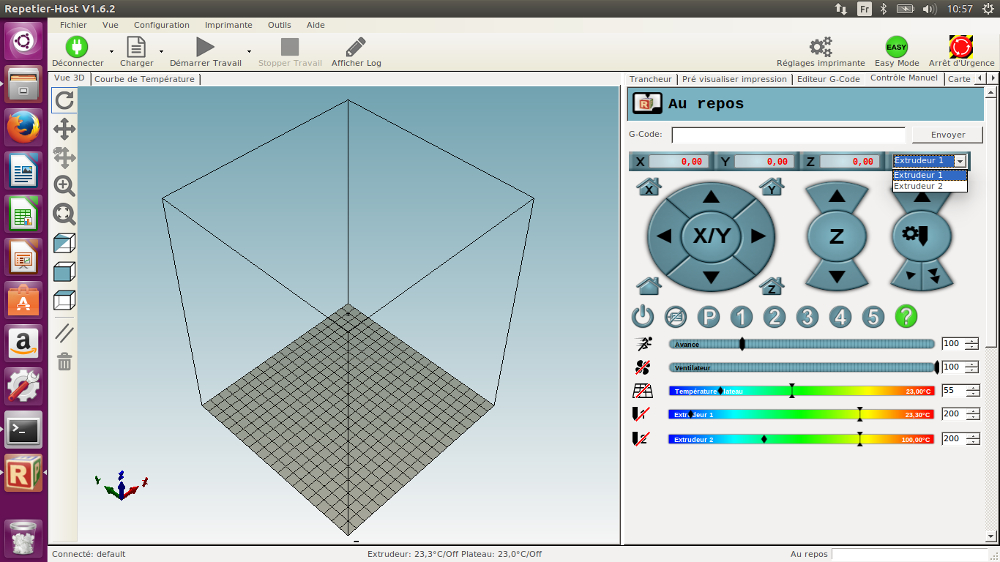Switch to isometric cube view
Image resolution: width=1000 pixels, height=562 pixels.
(x=64, y=243)
